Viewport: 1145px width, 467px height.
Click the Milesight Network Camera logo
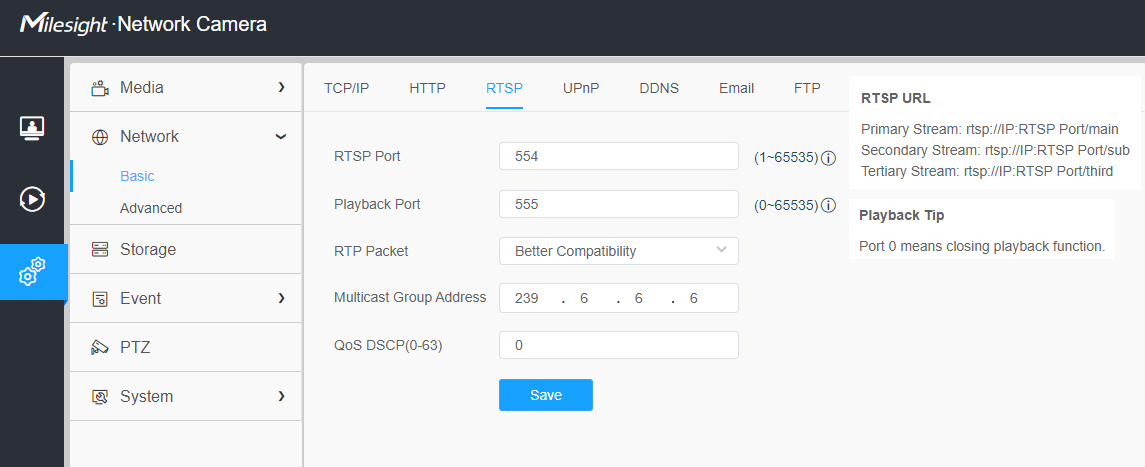(143, 24)
